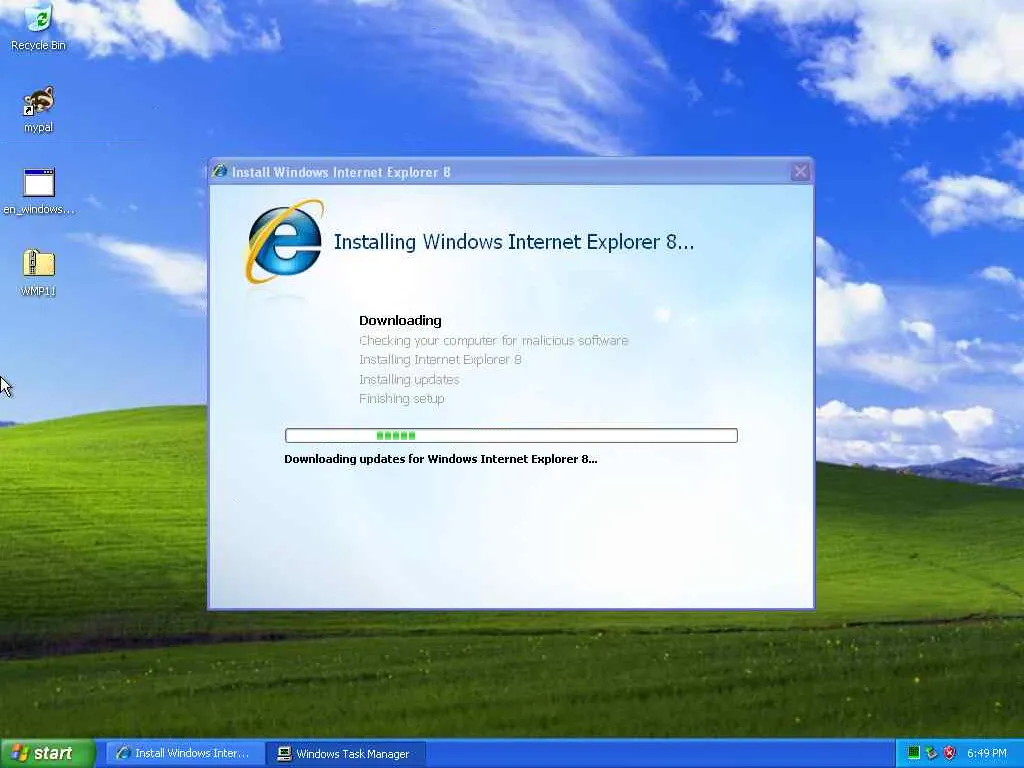This screenshot has width=1024, height=768.
Task: Close the Install Windows Internet Explorer 8 dialog
Action: click(800, 172)
